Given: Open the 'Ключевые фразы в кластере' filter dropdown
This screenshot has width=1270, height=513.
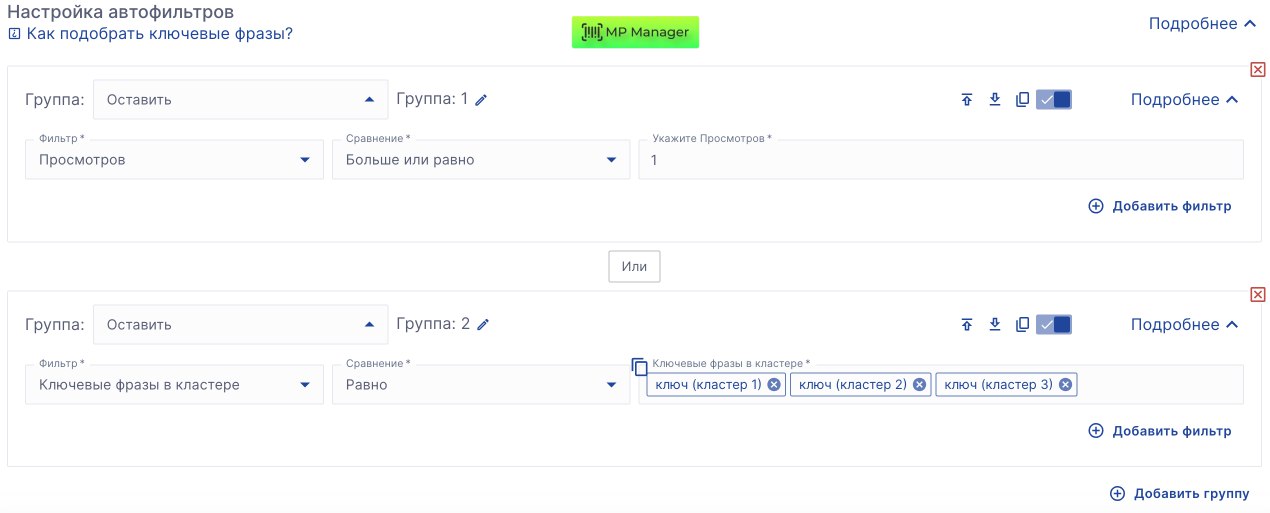Looking at the screenshot, I should tap(174, 385).
